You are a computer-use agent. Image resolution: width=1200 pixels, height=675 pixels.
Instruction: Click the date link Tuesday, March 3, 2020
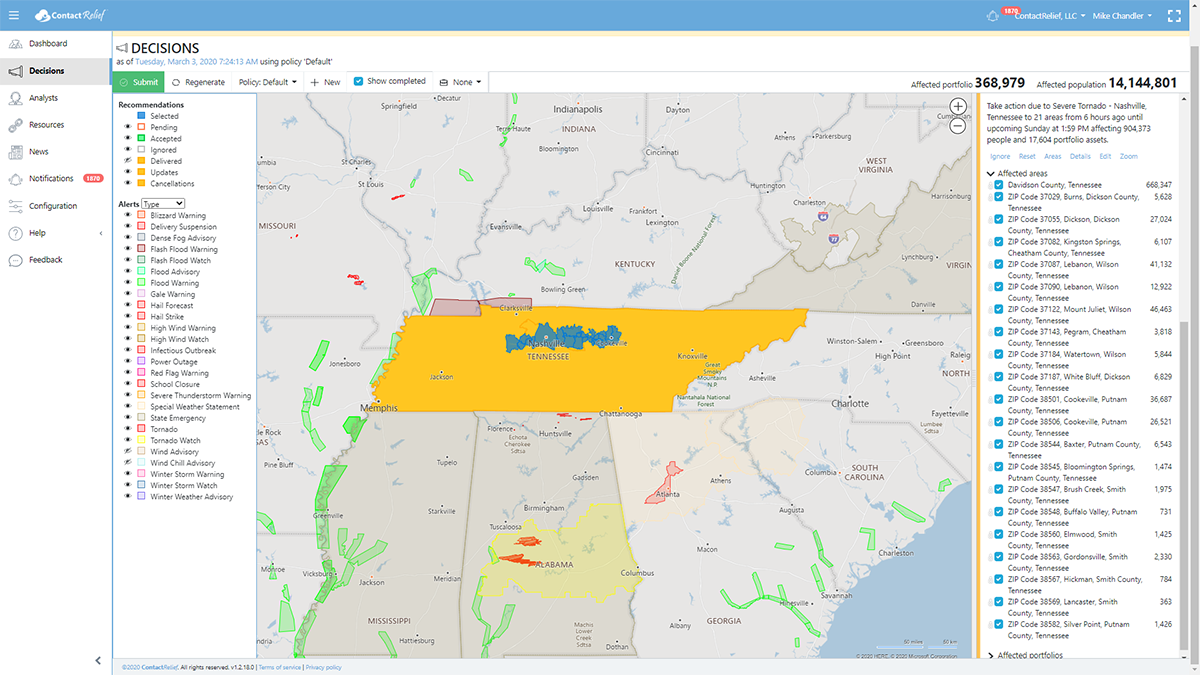point(197,62)
